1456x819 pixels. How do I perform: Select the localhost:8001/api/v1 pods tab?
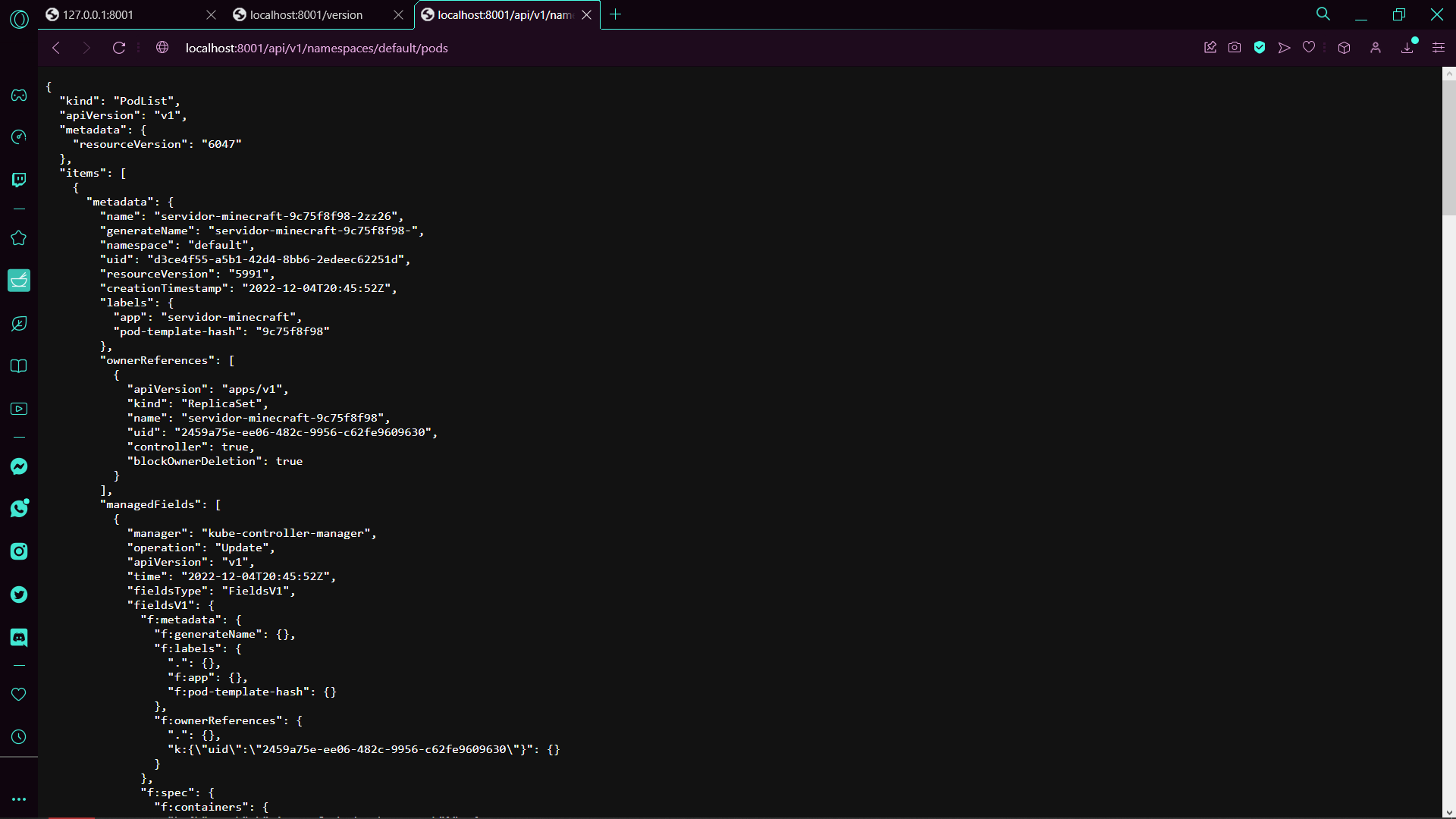(x=507, y=14)
